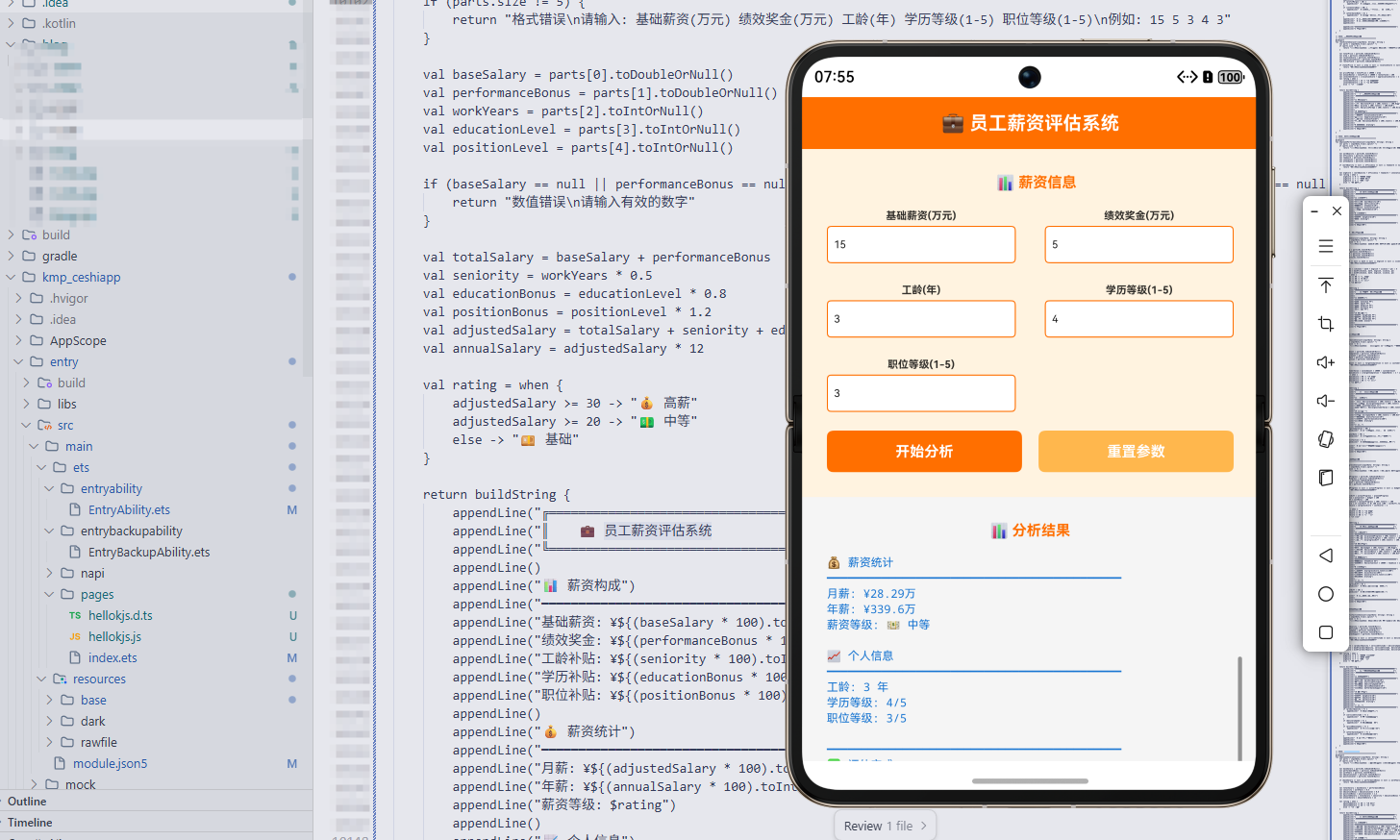Viewport: 1400px width, 840px height.
Task: Expand the AppScope folder
Action: click(x=18, y=340)
